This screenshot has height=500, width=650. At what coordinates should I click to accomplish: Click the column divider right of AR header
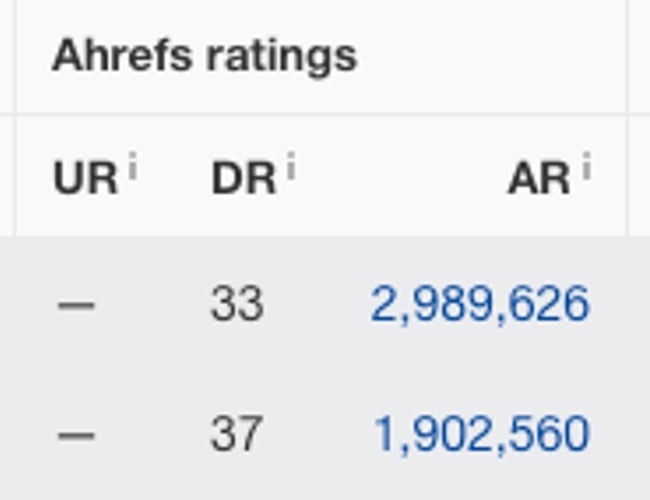pyautogui.click(x=627, y=176)
